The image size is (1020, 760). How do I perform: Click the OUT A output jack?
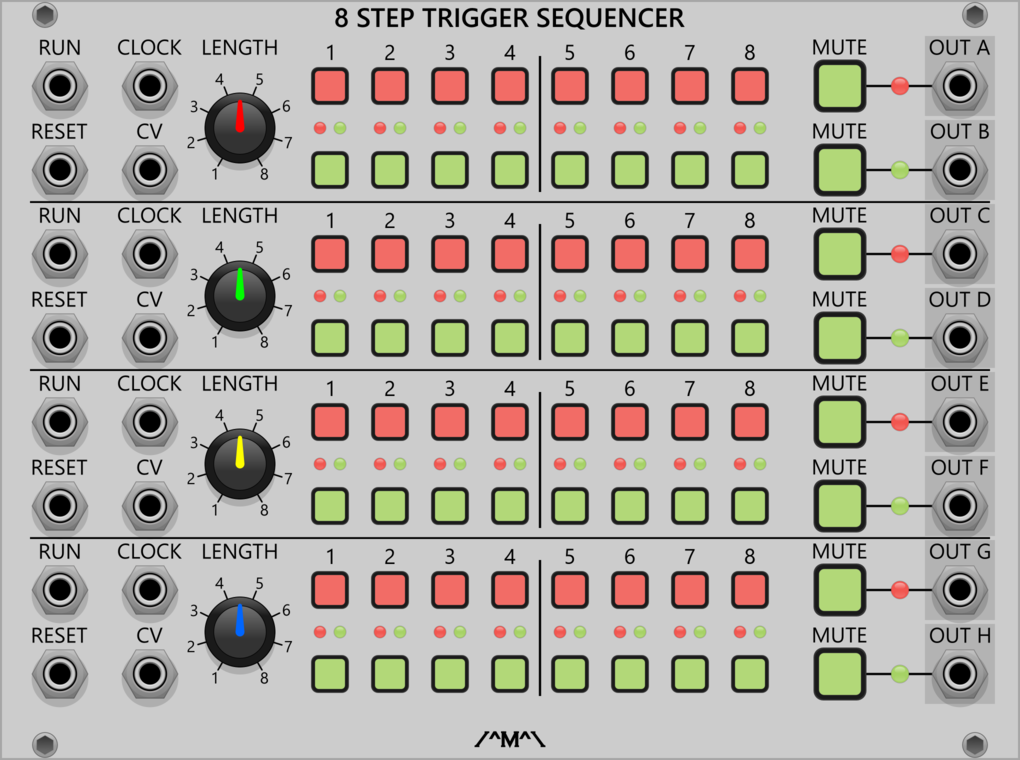pos(960,86)
